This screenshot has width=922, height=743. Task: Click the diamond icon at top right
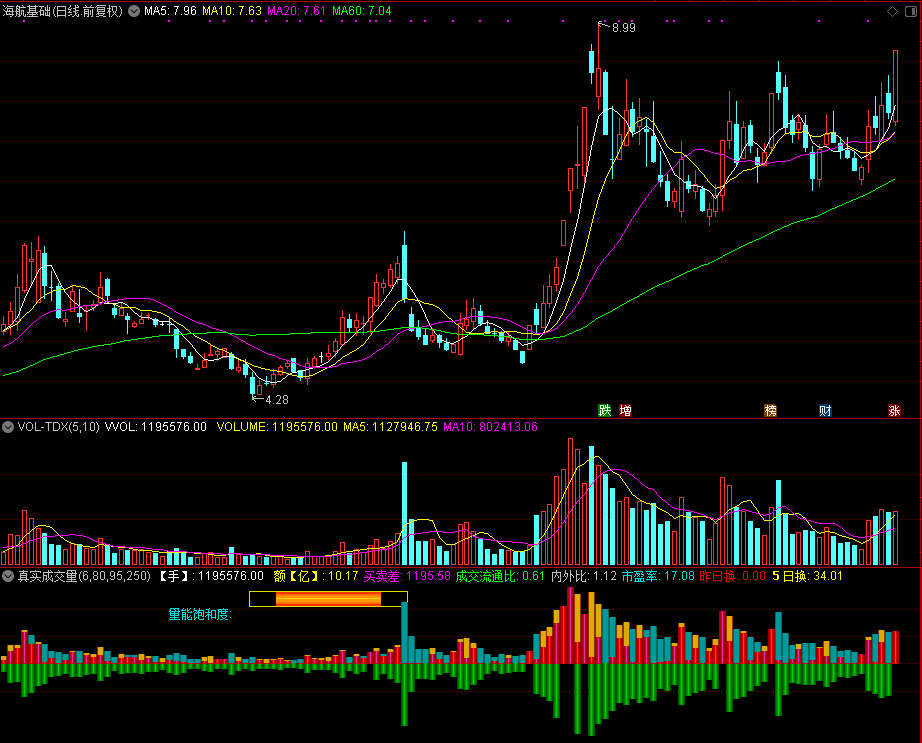[892, 11]
